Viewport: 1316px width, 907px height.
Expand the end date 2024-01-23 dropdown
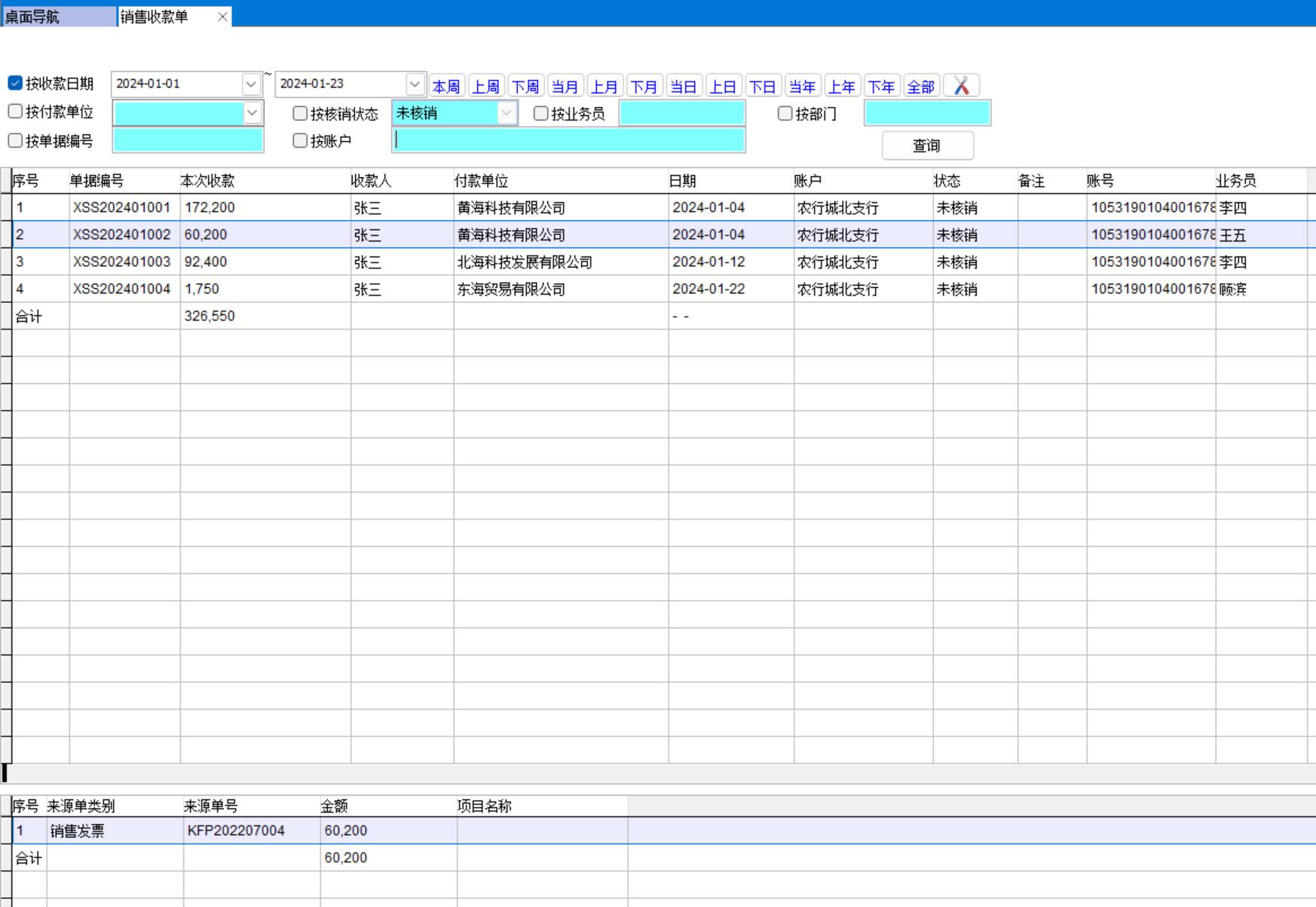(415, 84)
